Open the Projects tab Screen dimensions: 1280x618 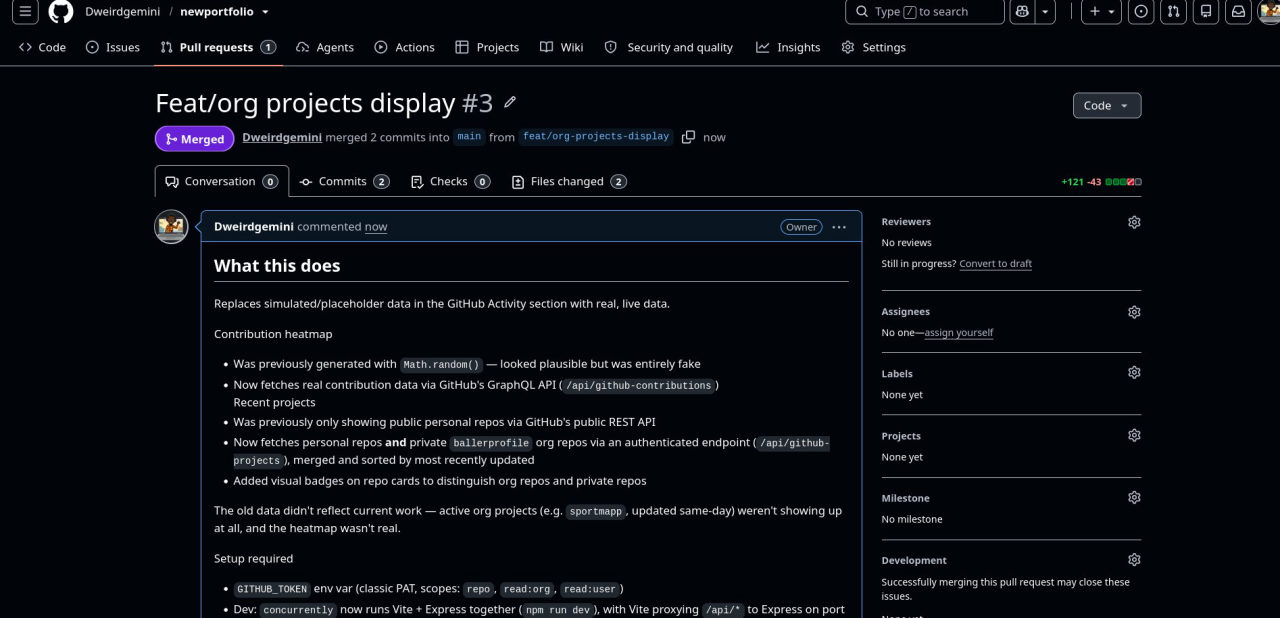point(487,47)
